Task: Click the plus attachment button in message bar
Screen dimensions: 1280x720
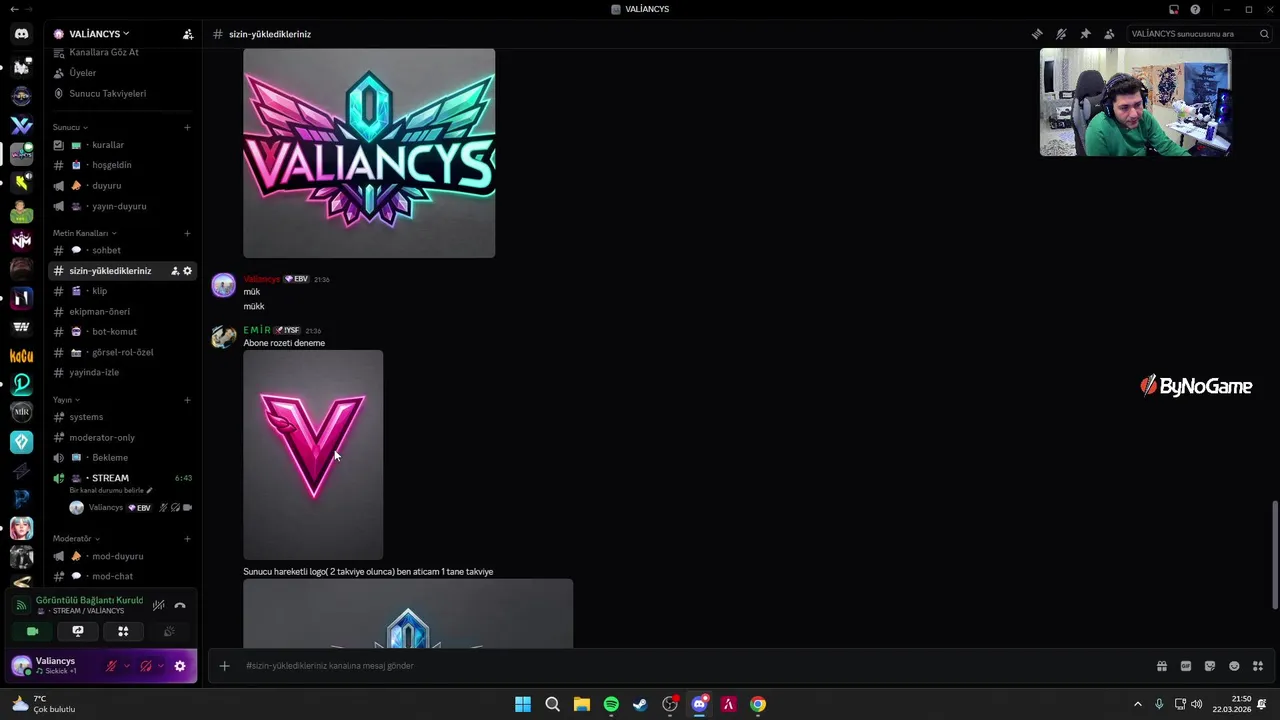Action: coord(224,666)
